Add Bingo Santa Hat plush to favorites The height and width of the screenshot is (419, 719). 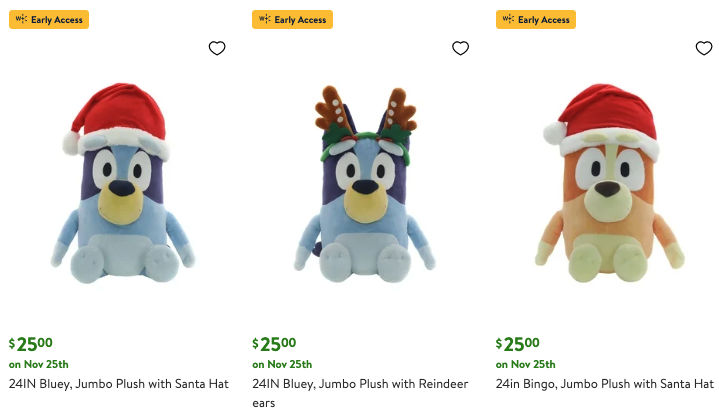click(x=704, y=48)
